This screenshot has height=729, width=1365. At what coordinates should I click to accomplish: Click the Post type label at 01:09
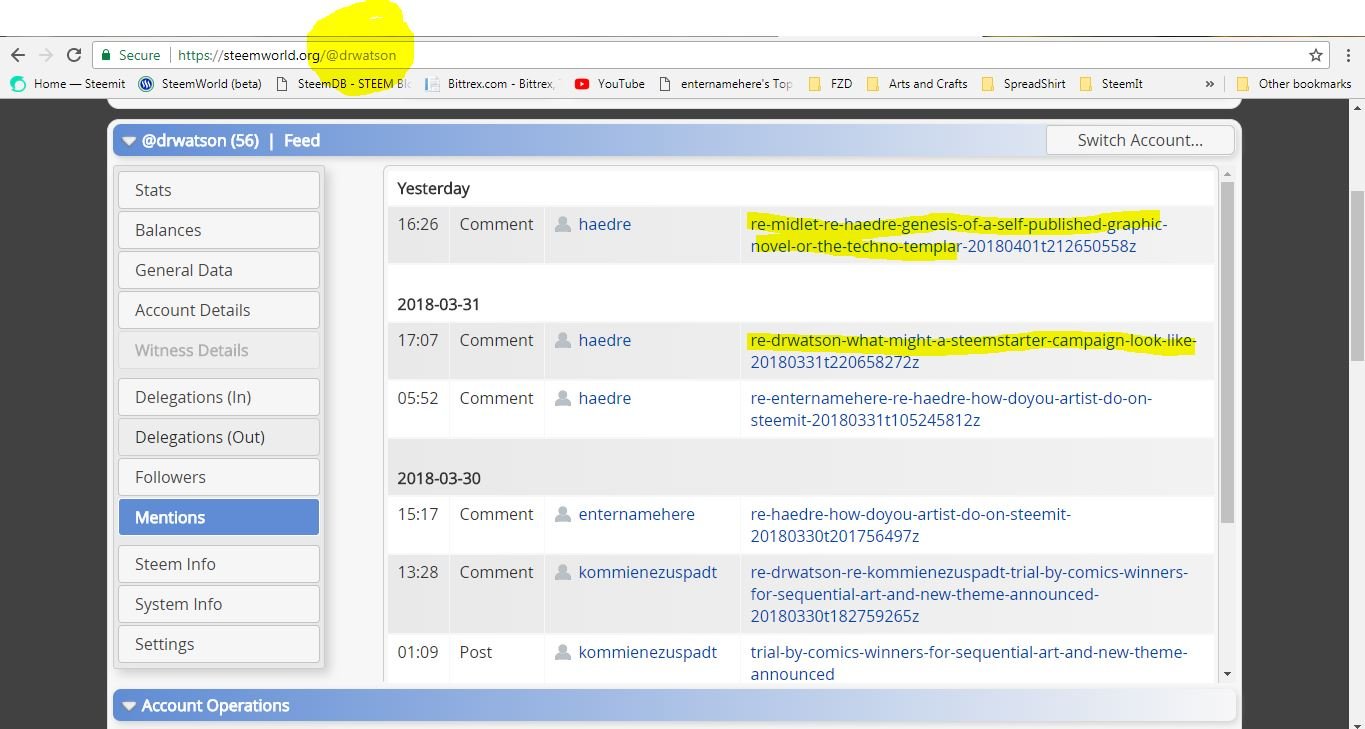coord(476,652)
